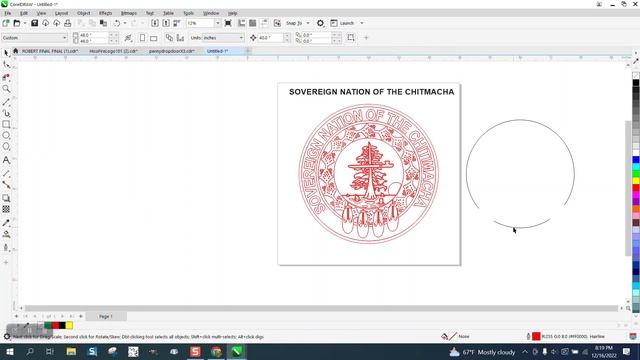This screenshot has width=640, height=360.
Task: Select the Transparency checker tool
Action: tap(6, 209)
